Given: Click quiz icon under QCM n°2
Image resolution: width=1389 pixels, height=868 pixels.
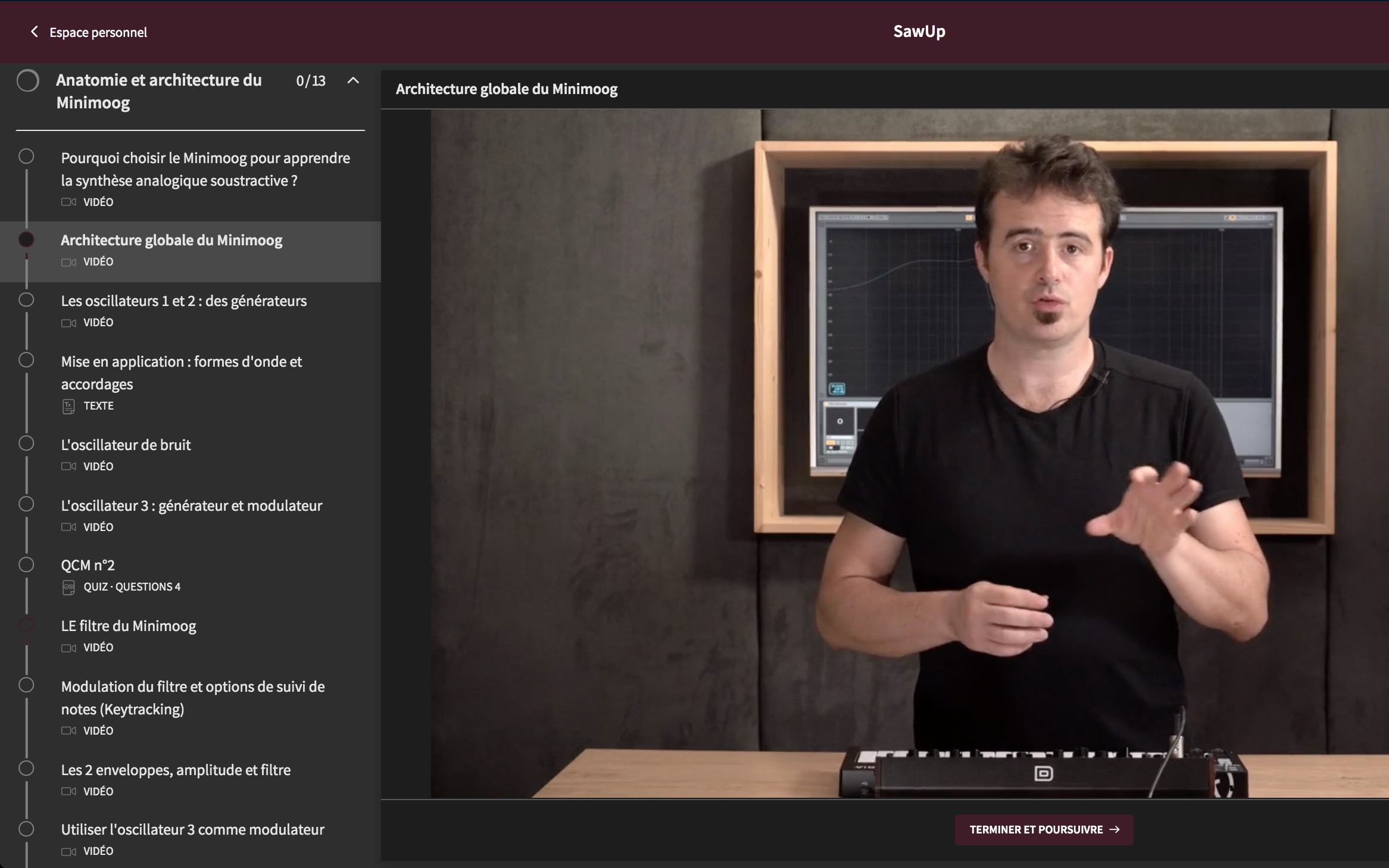Looking at the screenshot, I should tap(68, 587).
